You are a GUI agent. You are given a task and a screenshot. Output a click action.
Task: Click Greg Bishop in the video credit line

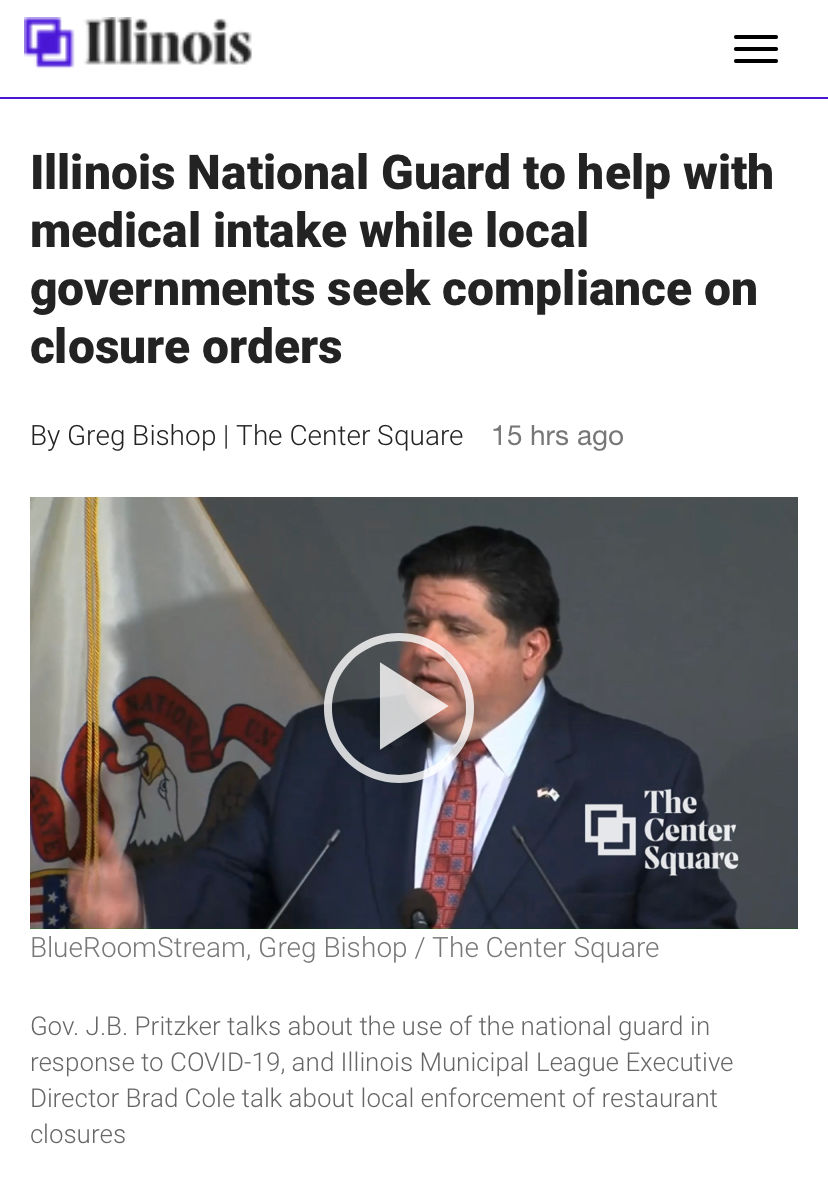click(332, 947)
